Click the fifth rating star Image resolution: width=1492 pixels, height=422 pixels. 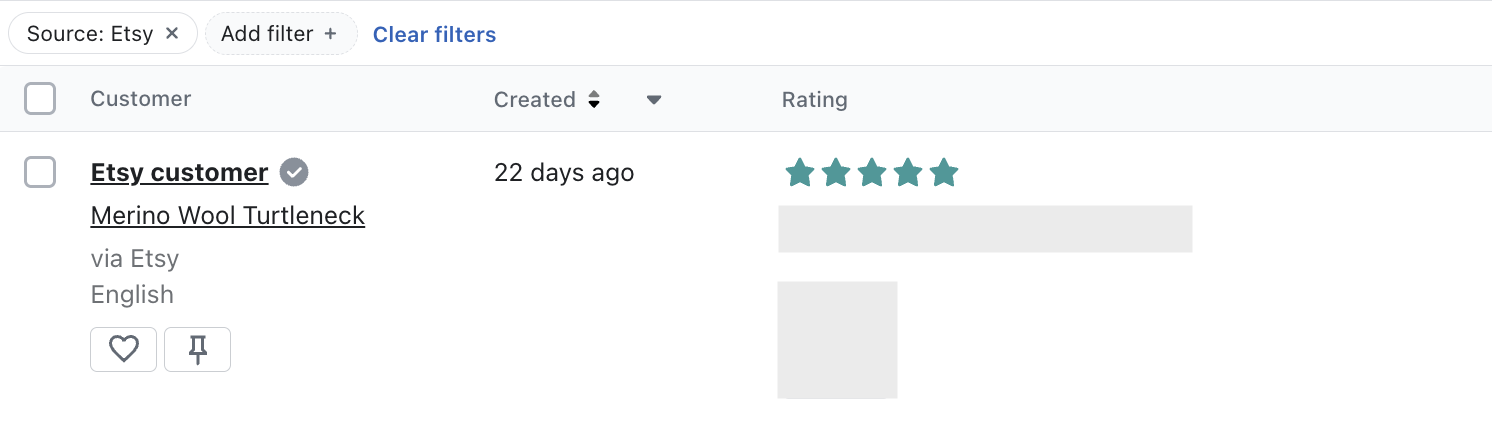coord(943,173)
